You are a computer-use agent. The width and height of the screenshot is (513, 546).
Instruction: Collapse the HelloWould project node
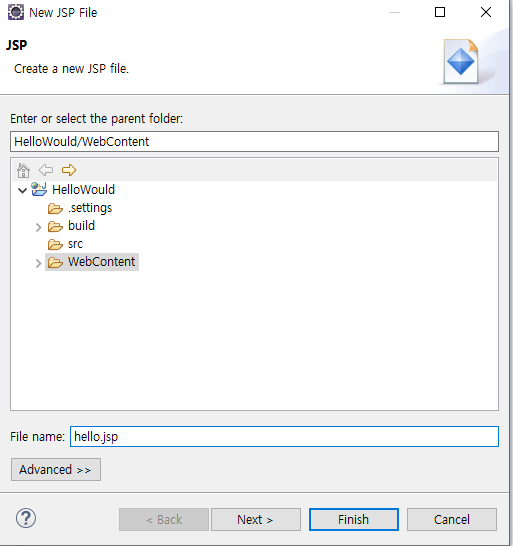22,190
